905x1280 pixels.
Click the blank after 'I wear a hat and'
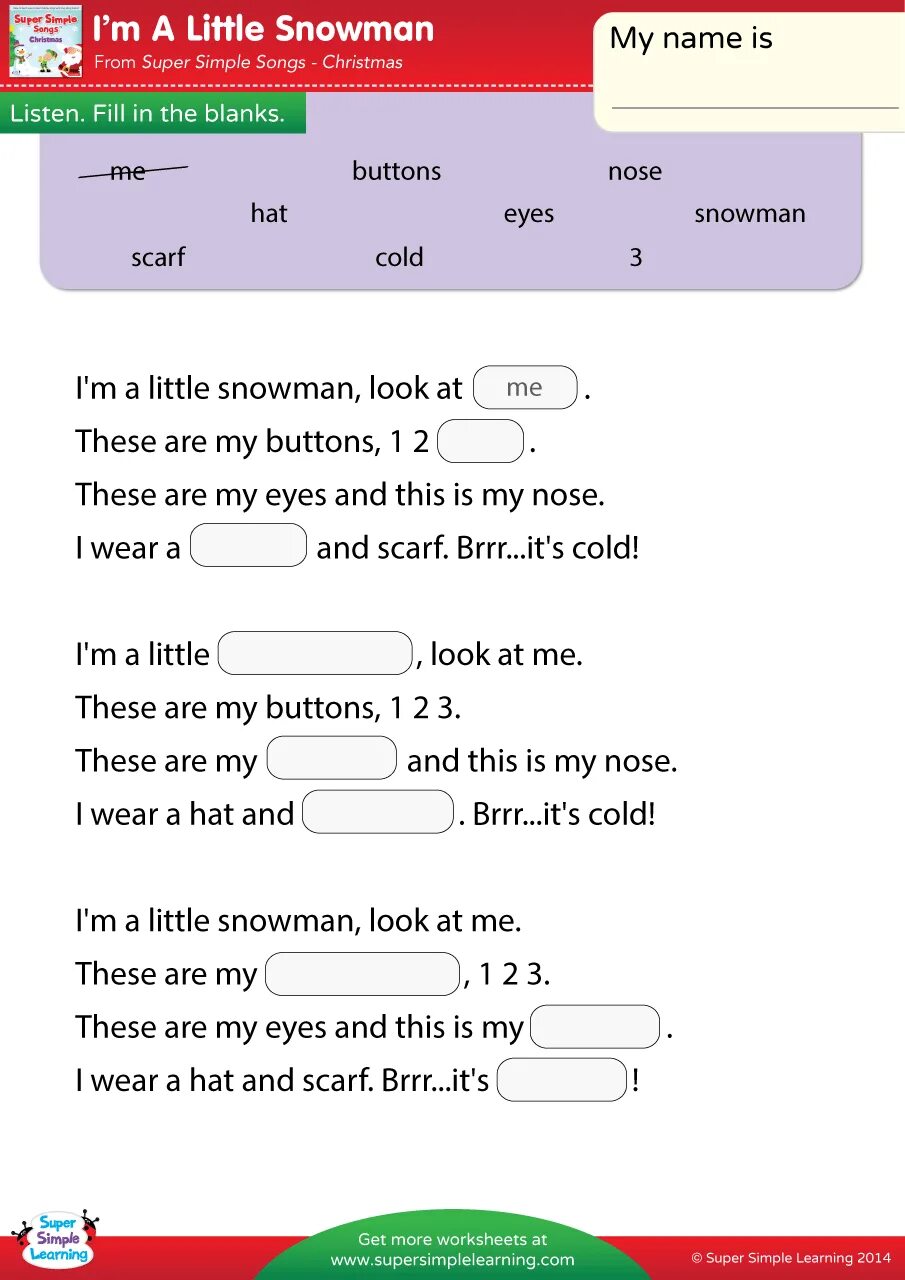pos(378,812)
